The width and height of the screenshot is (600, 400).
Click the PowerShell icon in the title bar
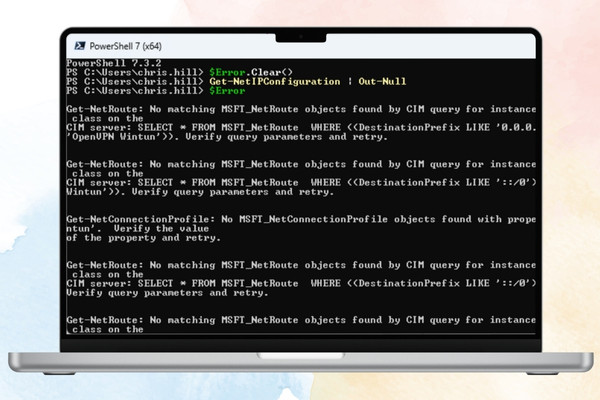[80, 46]
